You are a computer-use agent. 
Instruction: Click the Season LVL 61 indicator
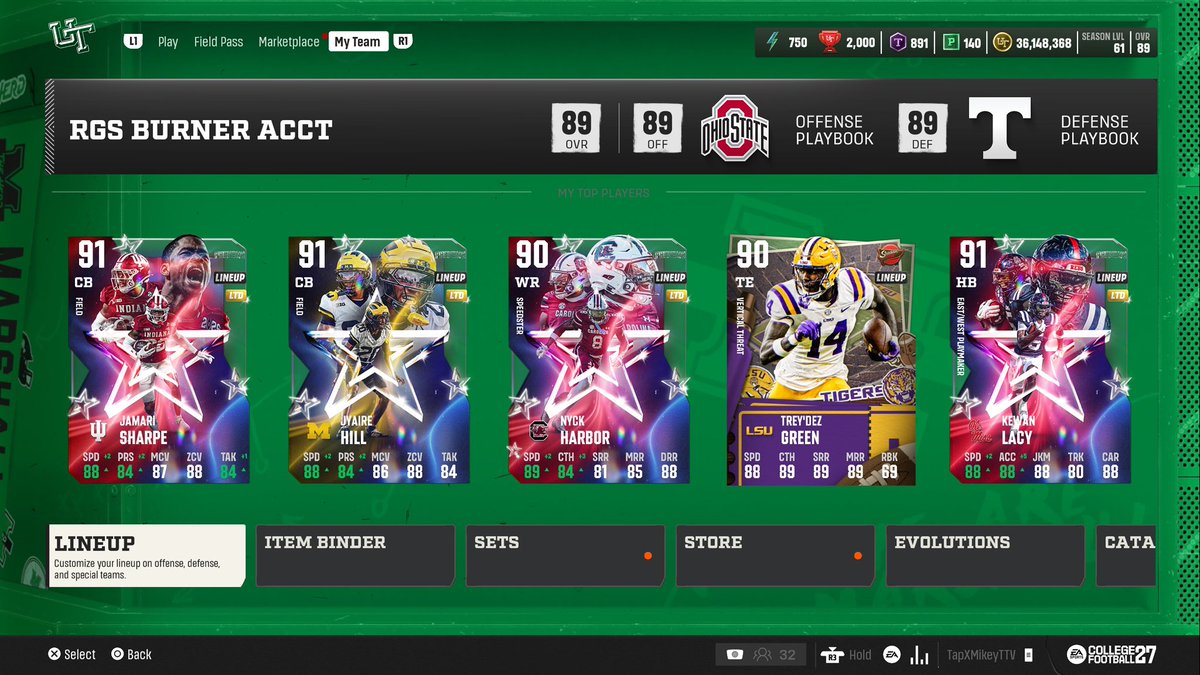1104,42
